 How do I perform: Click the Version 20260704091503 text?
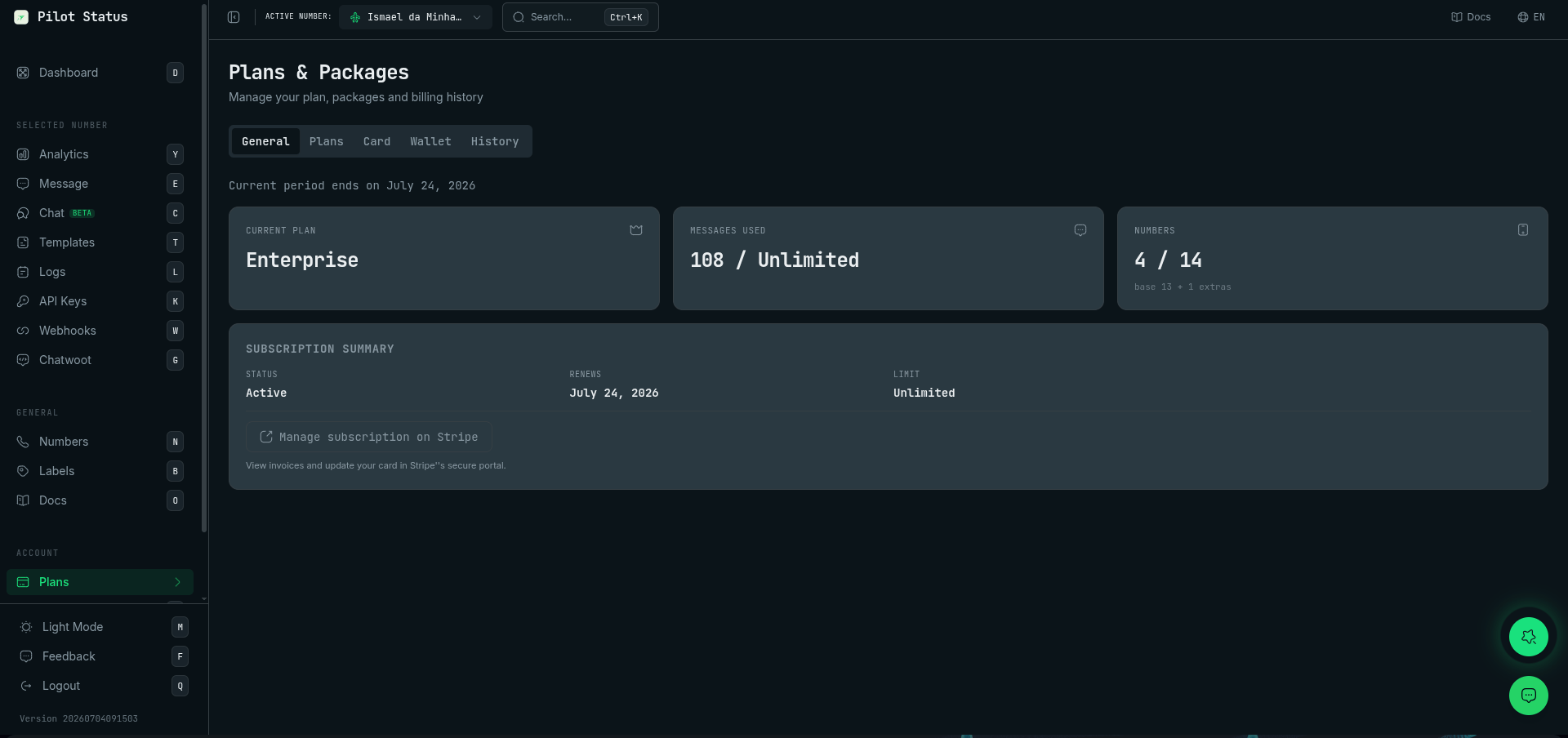pos(79,719)
